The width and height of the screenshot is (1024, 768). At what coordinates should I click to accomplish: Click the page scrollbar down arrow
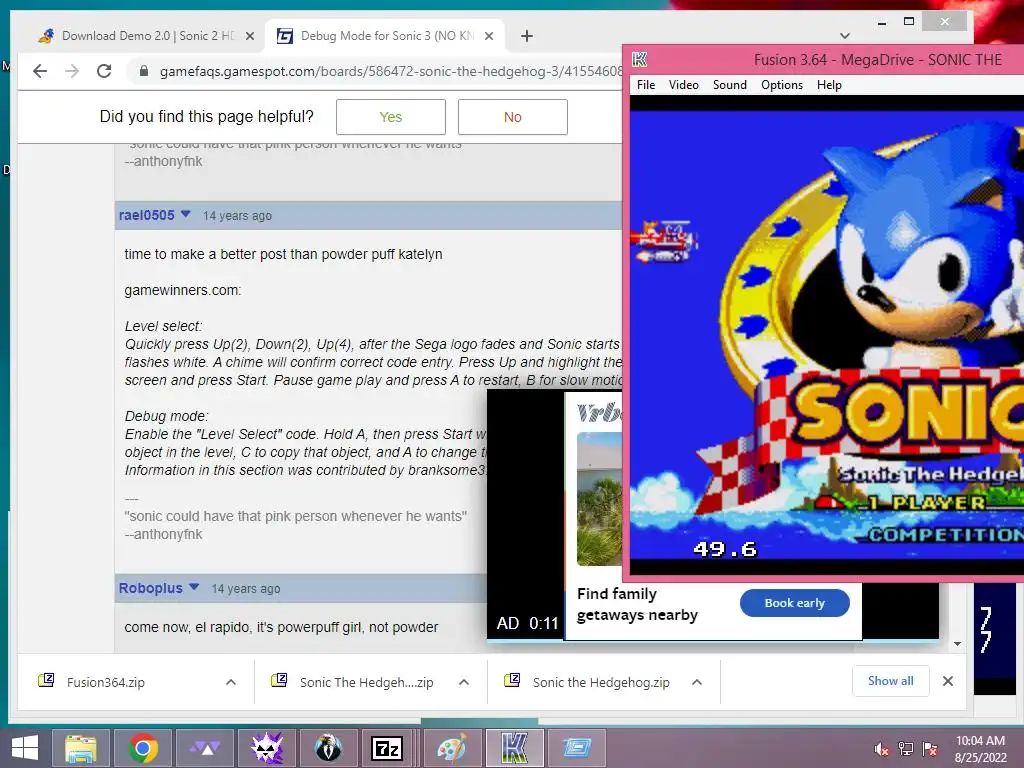pos(957,644)
